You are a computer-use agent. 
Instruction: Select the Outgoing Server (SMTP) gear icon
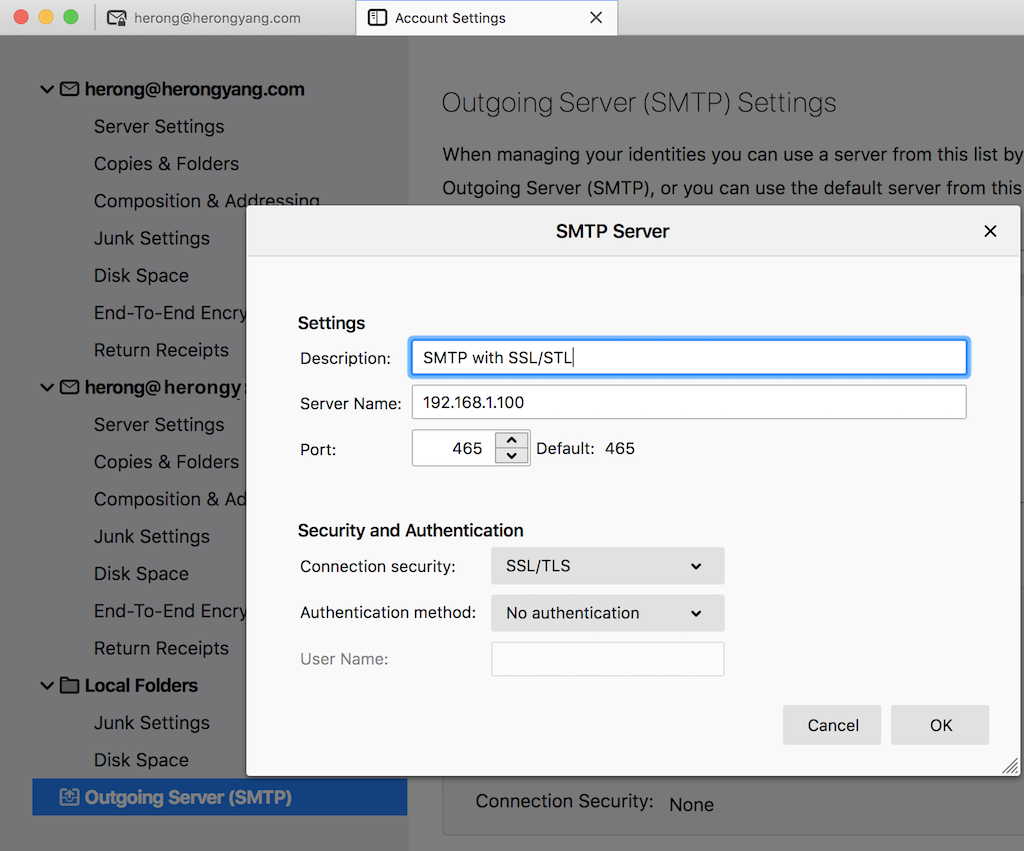tap(68, 797)
